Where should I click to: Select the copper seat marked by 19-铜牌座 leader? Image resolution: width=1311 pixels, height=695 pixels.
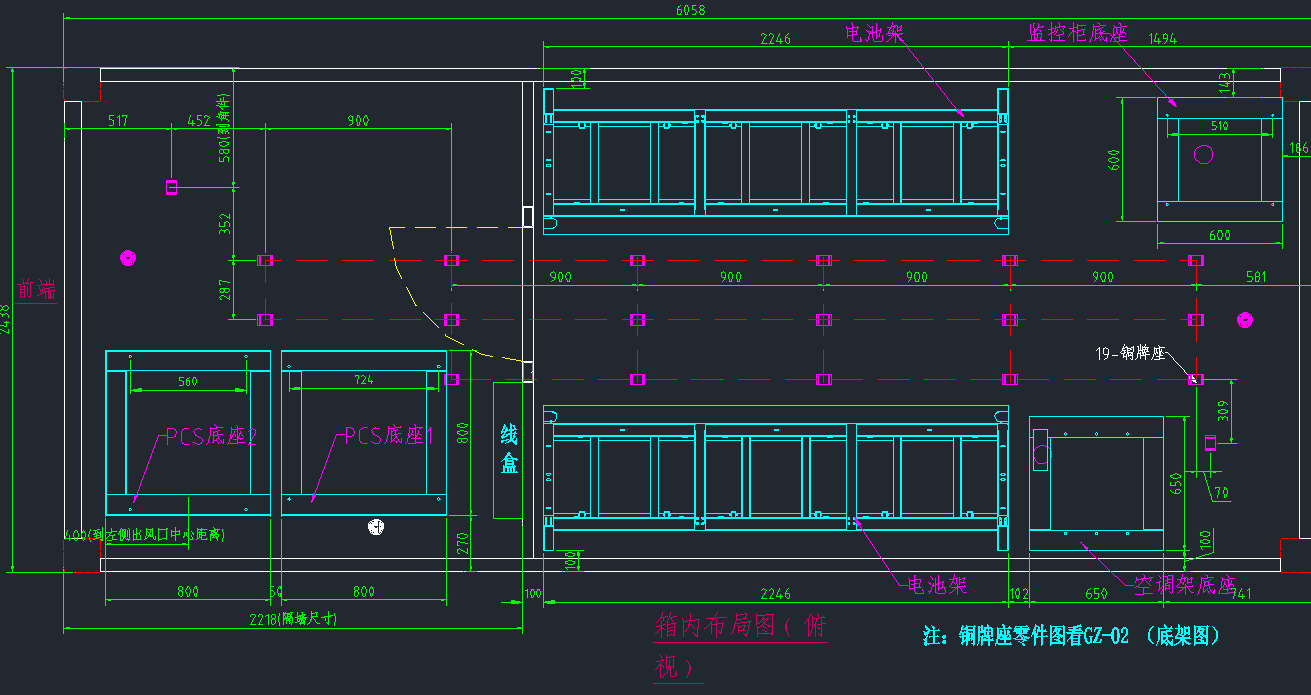(1195, 379)
